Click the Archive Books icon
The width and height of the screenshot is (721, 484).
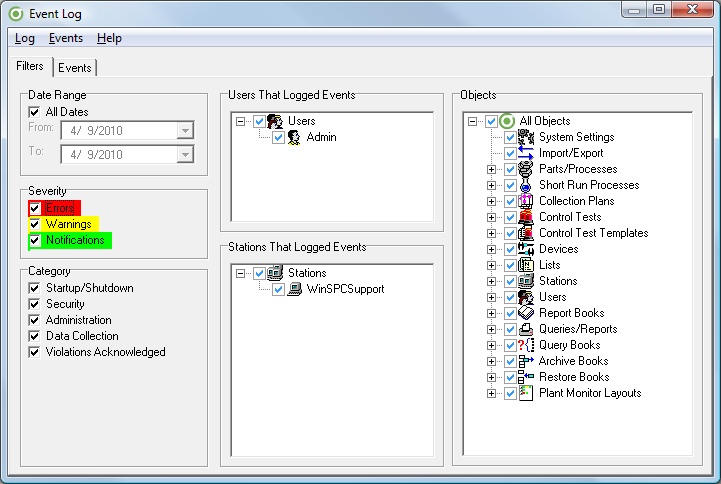pos(526,361)
